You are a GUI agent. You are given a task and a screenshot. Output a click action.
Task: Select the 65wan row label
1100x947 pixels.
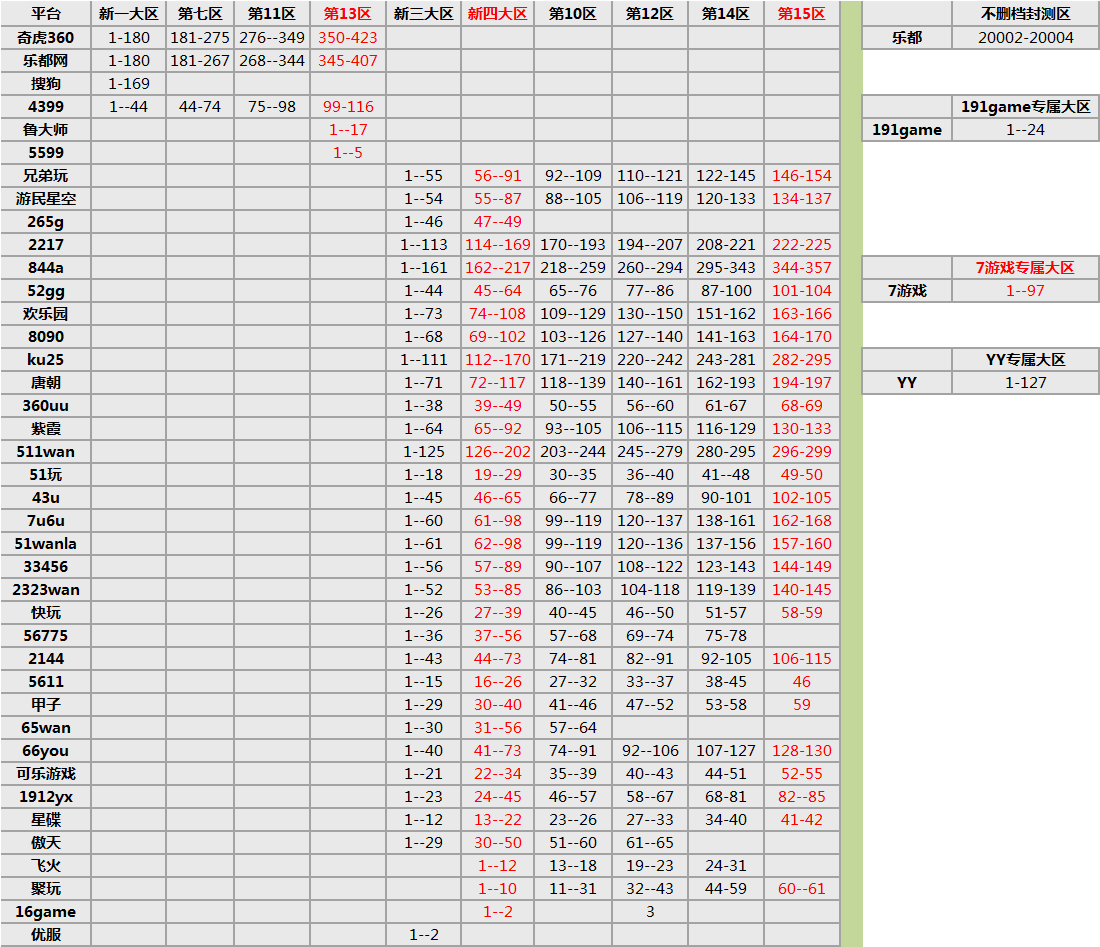pos(46,728)
